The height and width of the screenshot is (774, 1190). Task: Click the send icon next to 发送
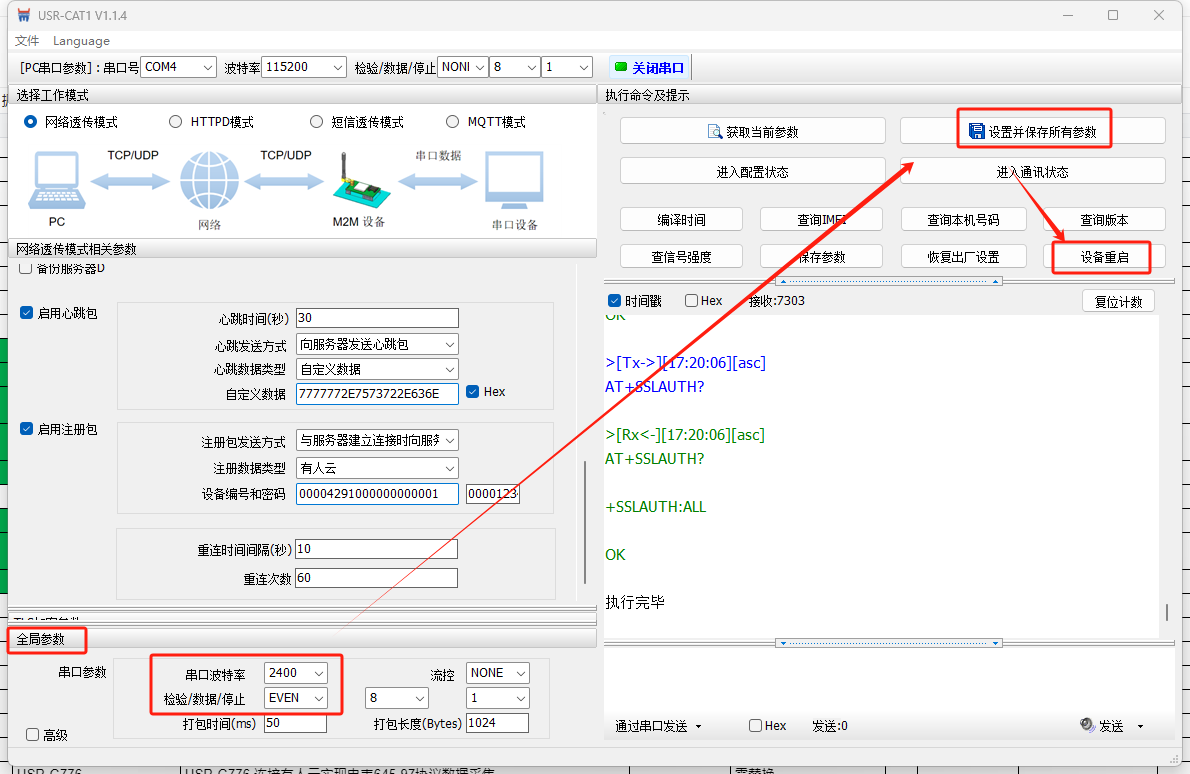pos(1088,725)
